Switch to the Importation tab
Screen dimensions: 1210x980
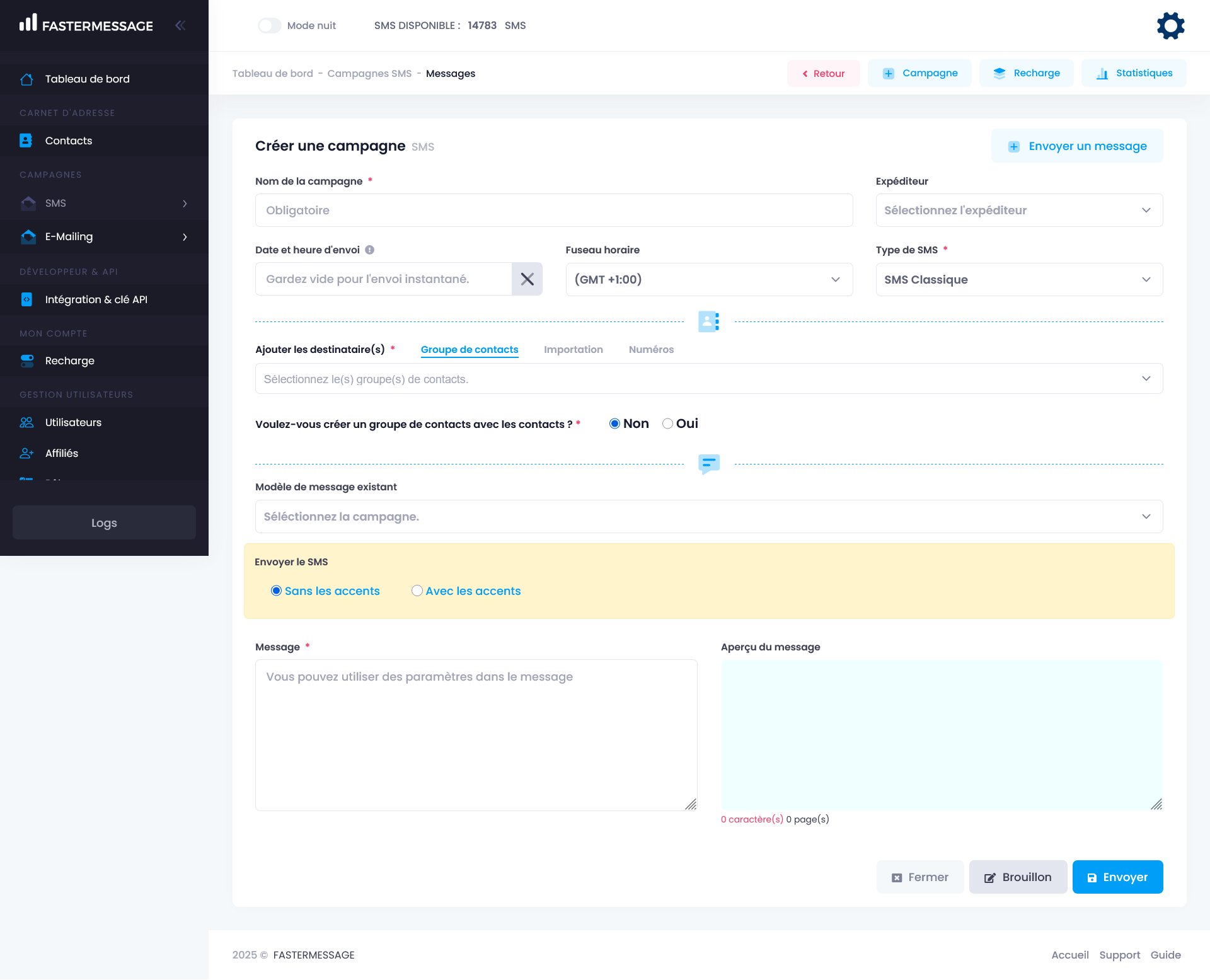(573, 349)
